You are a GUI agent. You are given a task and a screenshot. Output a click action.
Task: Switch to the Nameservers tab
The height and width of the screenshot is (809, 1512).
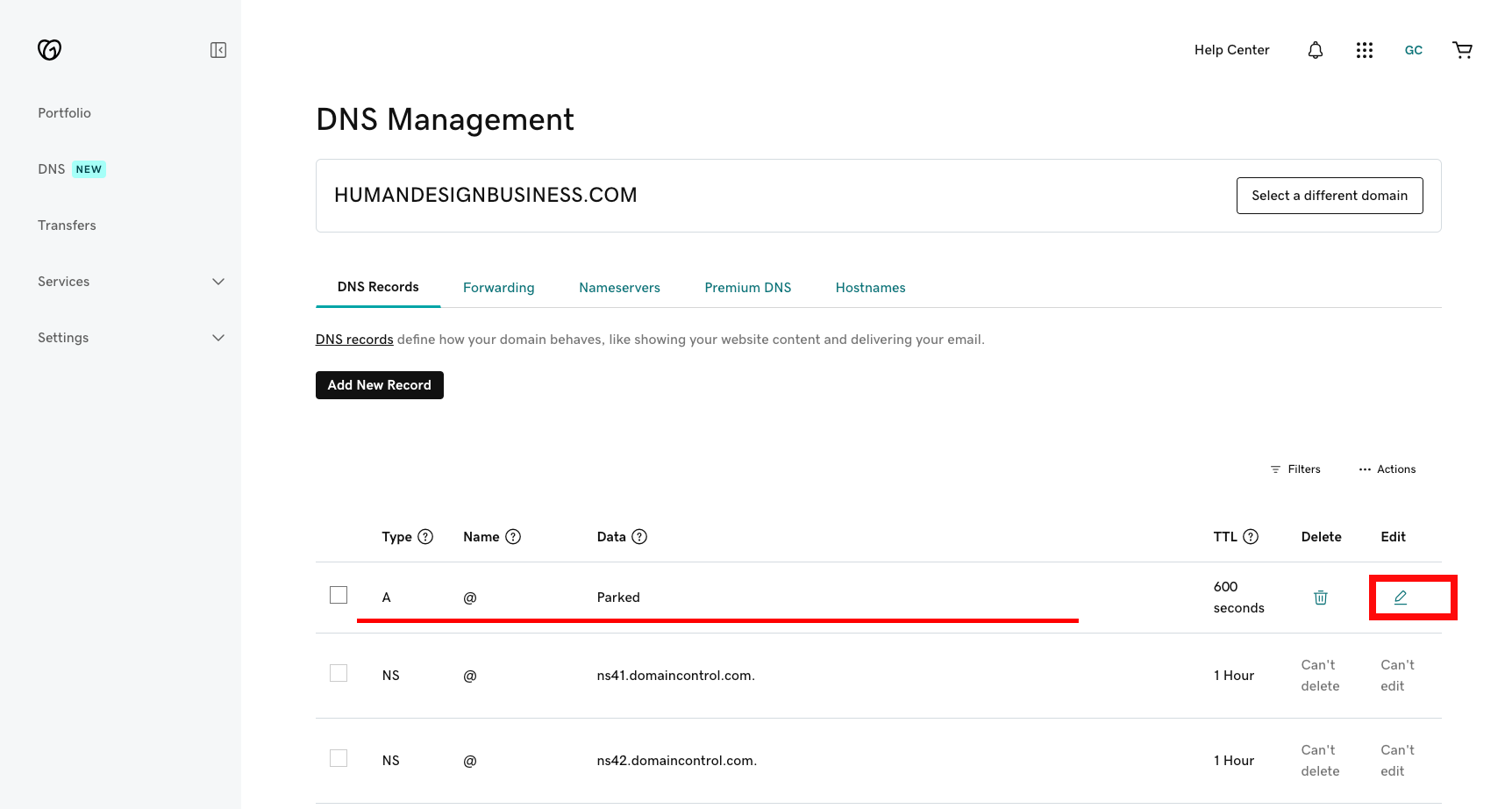pyautogui.click(x=619, y=288)
